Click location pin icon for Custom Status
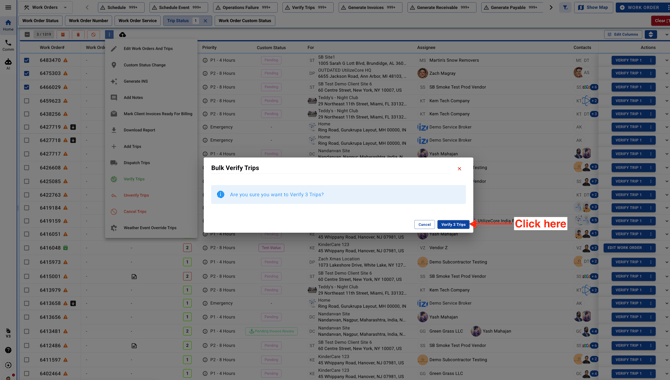 click(114, 65)
